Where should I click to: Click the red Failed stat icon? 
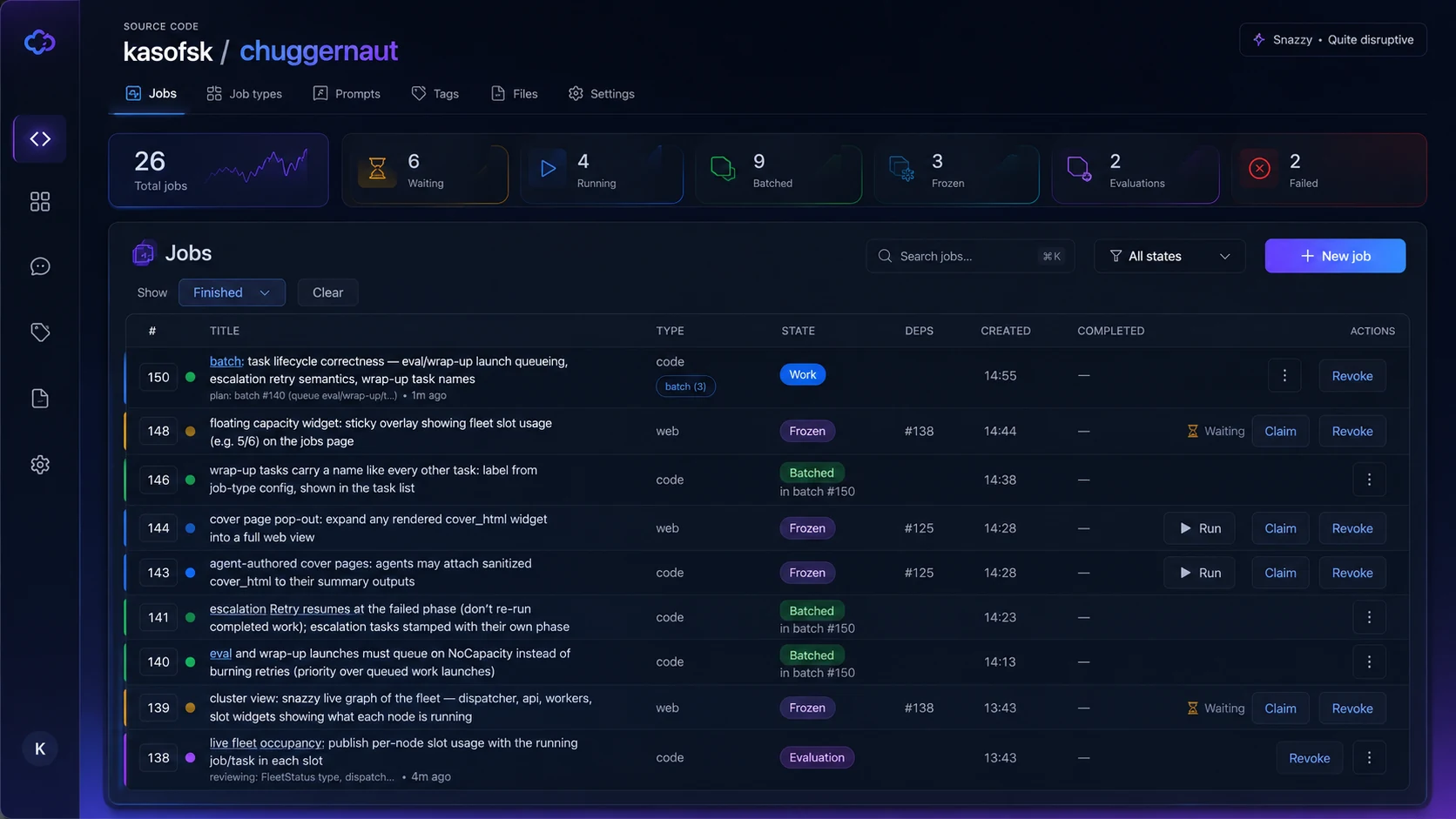pos(1259,169)
